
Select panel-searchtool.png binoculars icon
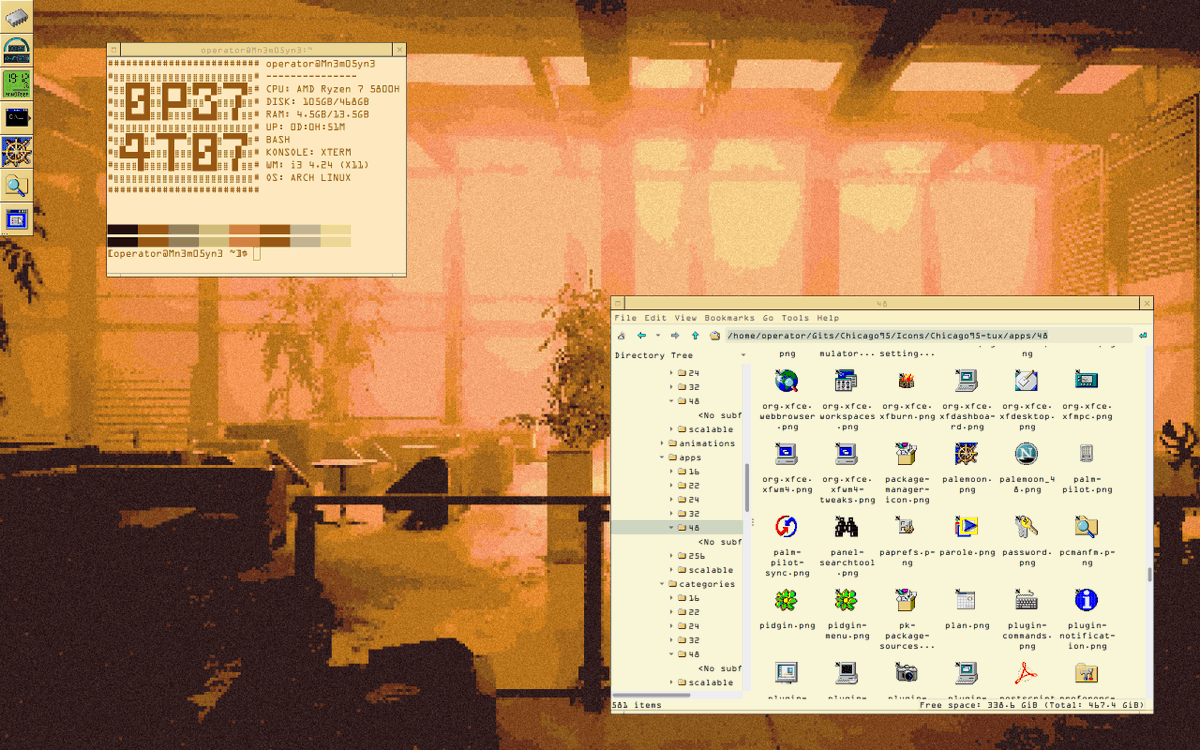pyautogui.click(x=846, y=526)
